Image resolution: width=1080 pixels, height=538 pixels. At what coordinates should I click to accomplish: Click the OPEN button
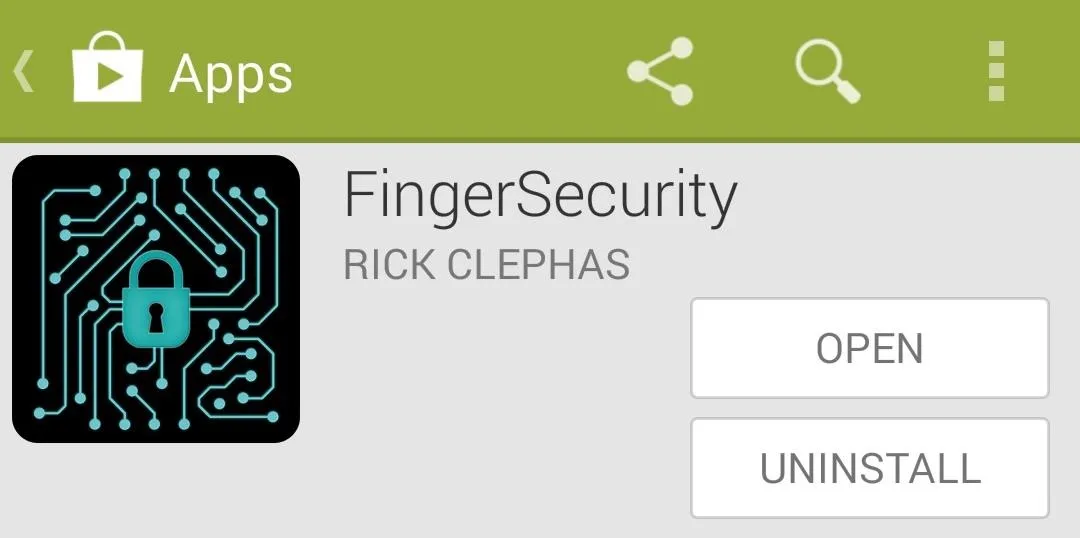[x=870, y=348]
